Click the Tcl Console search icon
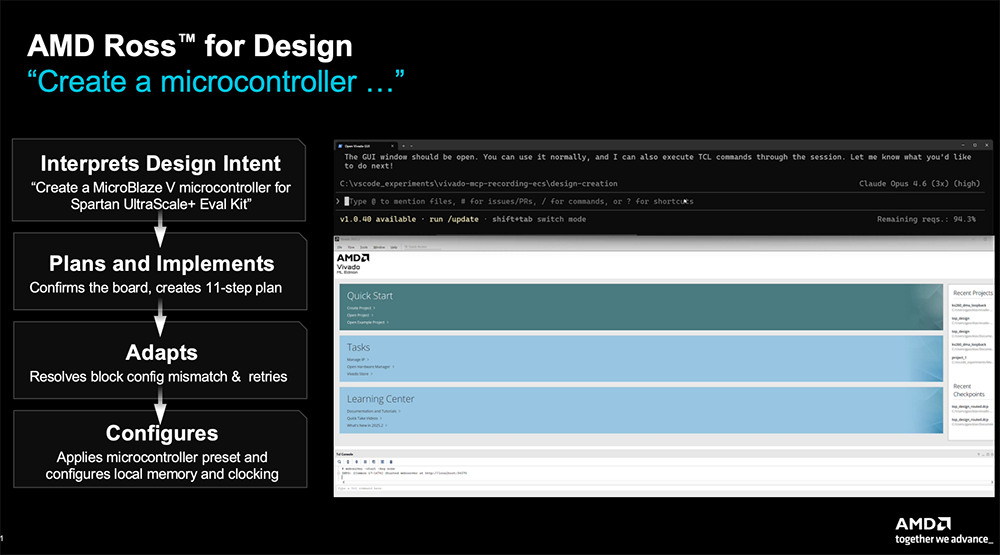Image resolution: width=1000 pixels, height=555 pixels. click(x=339, y=462)
